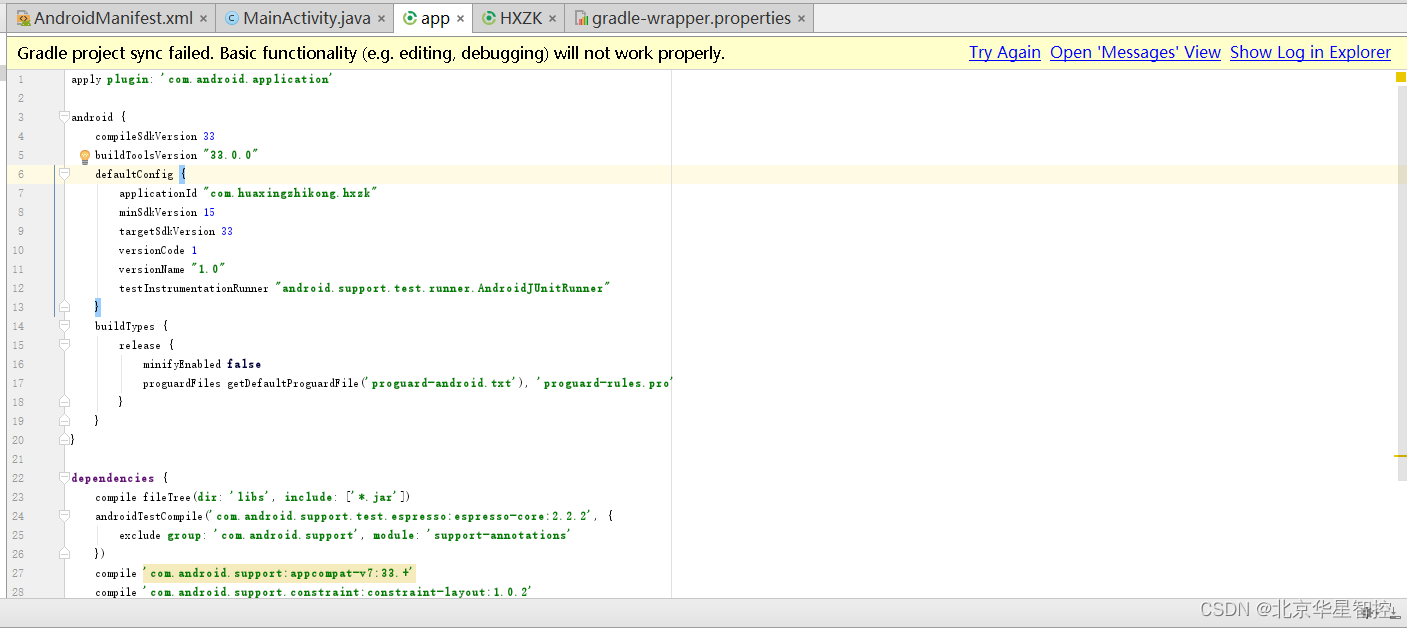Screen dimensions: 1407x628
Task: Collapse the androidTestCompile block fold marker
Action: (64, 515)
